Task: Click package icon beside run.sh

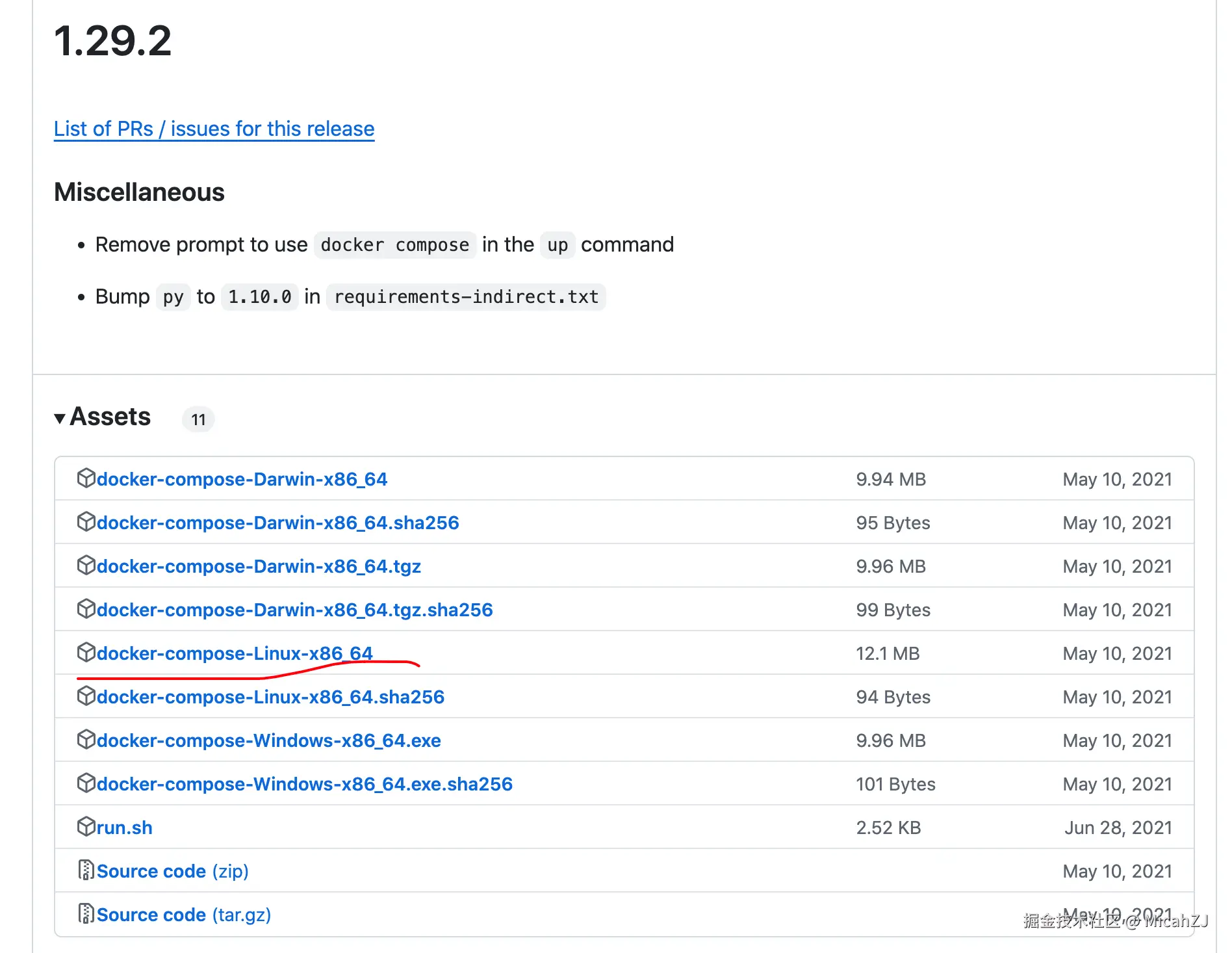Action: [x=86, y=826]
